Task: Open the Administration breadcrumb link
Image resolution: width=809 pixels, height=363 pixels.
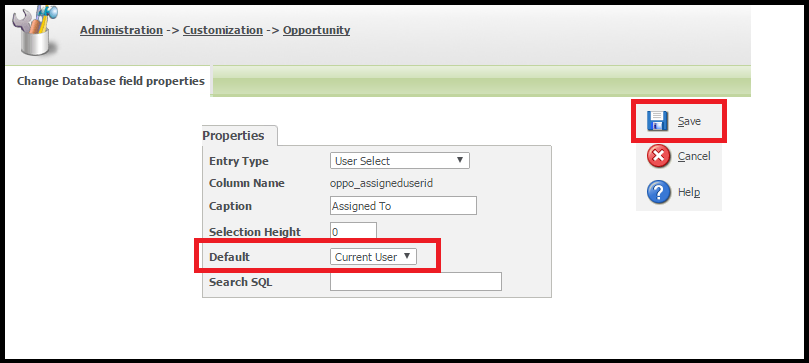Action: click(x=121, y=30)
